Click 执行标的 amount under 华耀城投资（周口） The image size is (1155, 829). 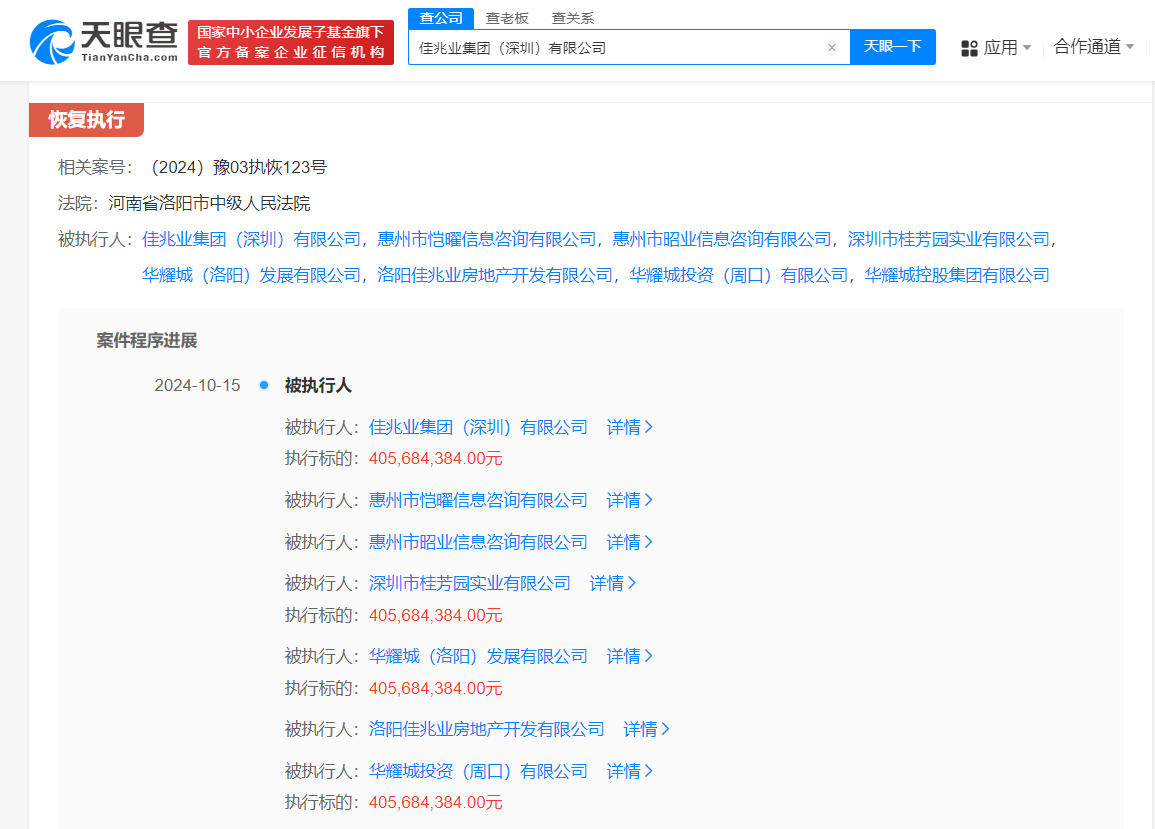(435, 802)
